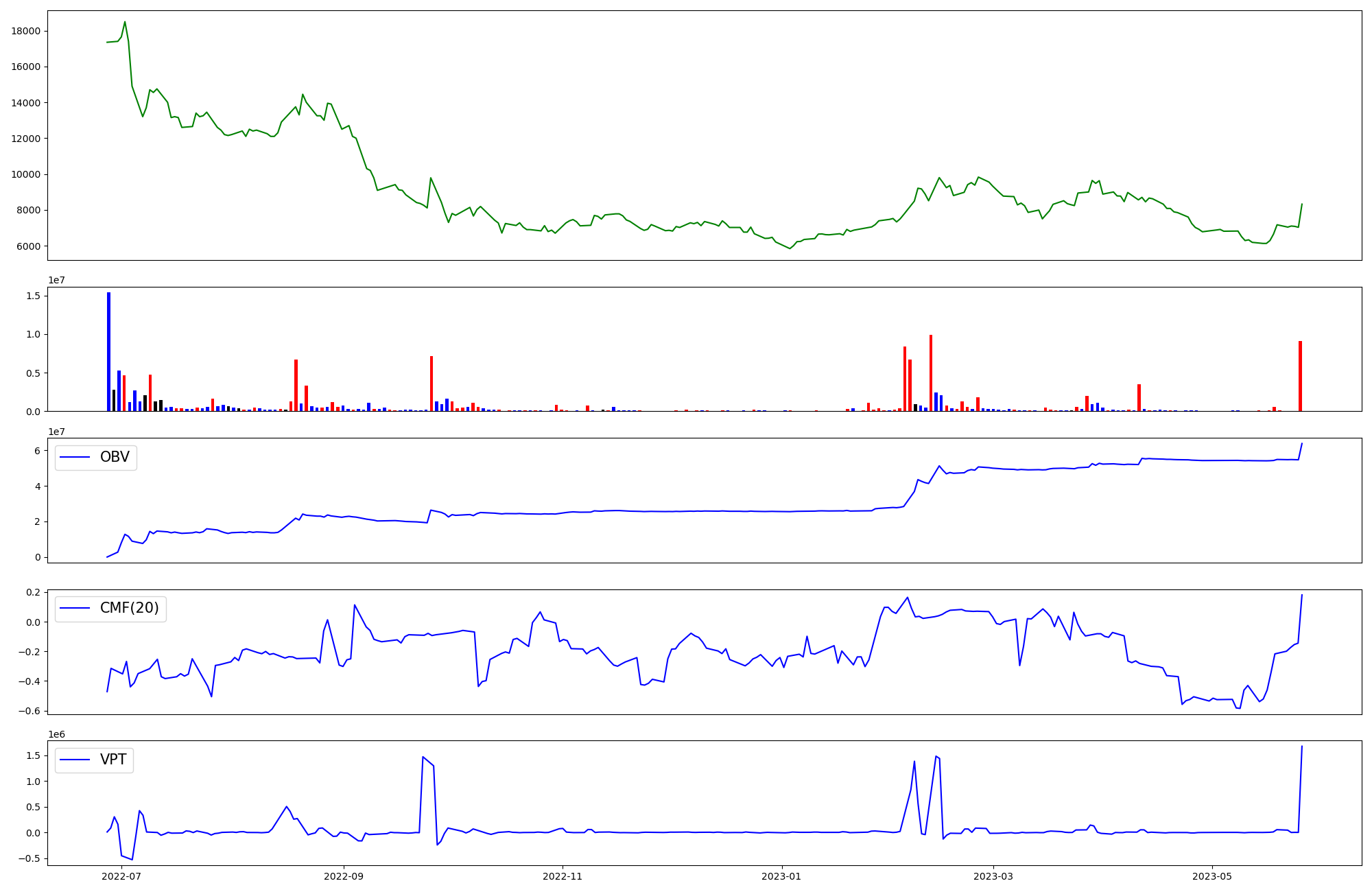Click the 2023-05 x-axis date label

pyautogui.click(x=1212, y=876)
